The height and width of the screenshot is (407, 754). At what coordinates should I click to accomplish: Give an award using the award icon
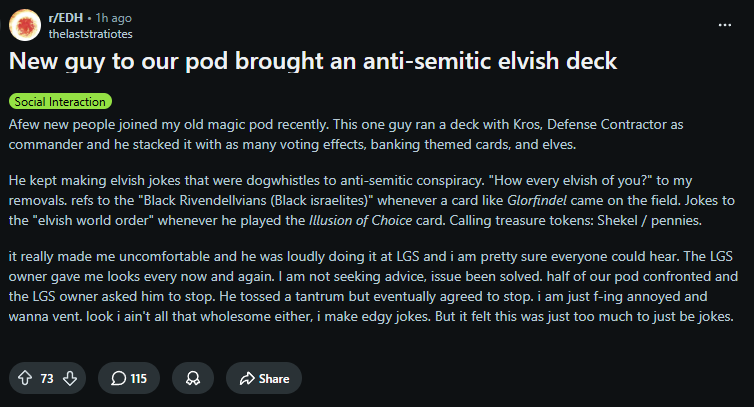(x=193, y=378)
